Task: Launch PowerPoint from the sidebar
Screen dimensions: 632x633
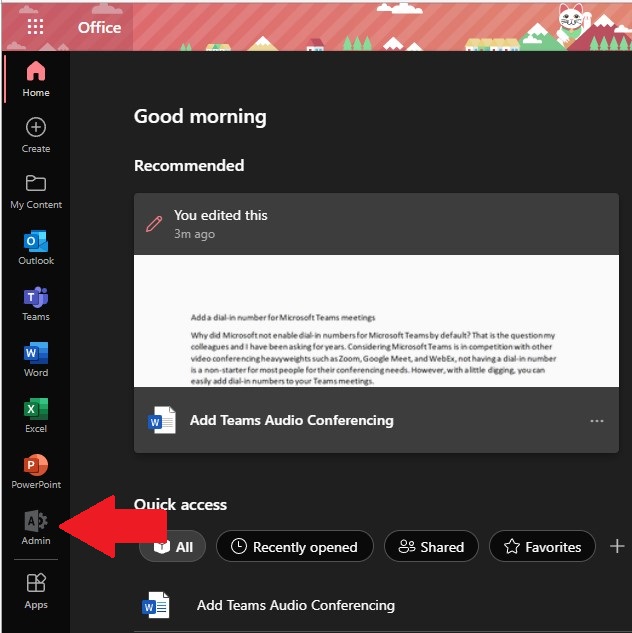Action: coord(36,472)
